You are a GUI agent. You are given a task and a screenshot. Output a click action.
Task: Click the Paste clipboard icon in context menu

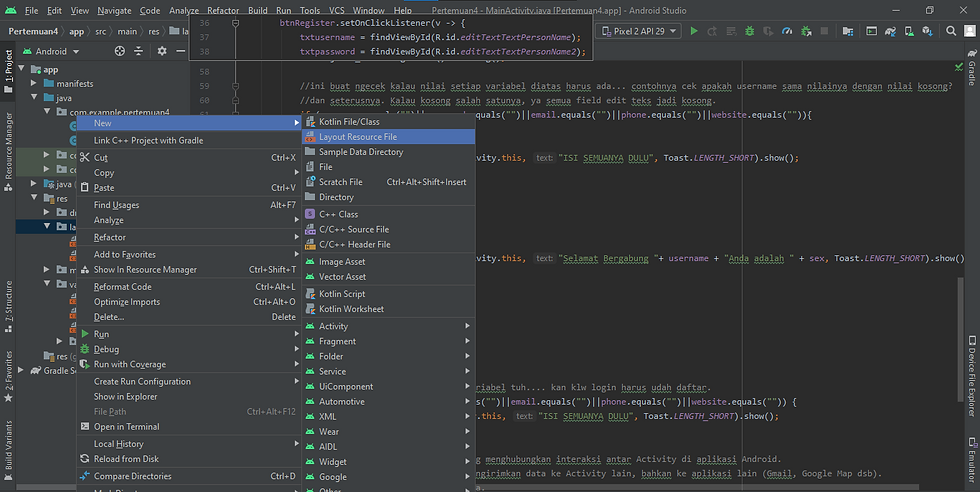[x=85, y=188]
